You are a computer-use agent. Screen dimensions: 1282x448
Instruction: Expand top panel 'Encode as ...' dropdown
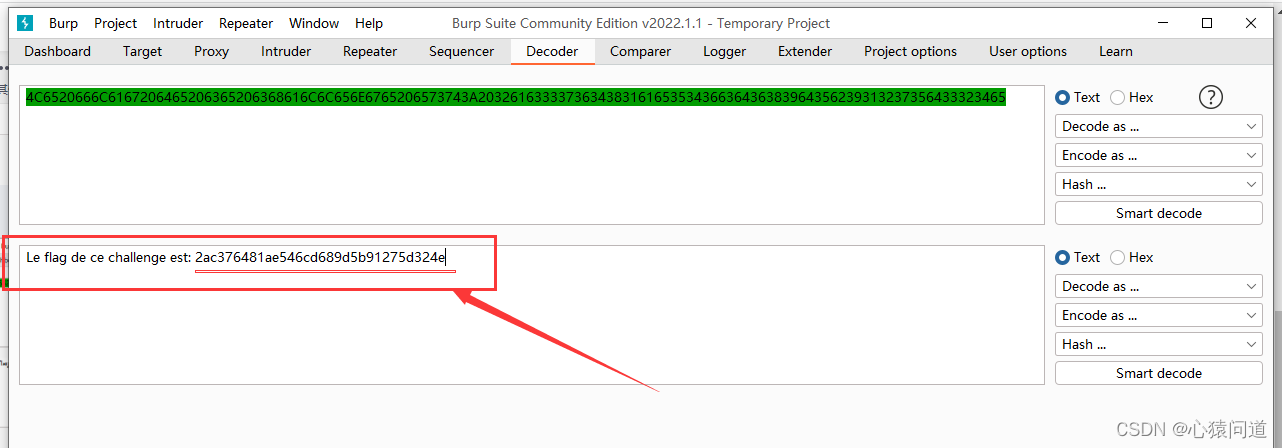1159,155
